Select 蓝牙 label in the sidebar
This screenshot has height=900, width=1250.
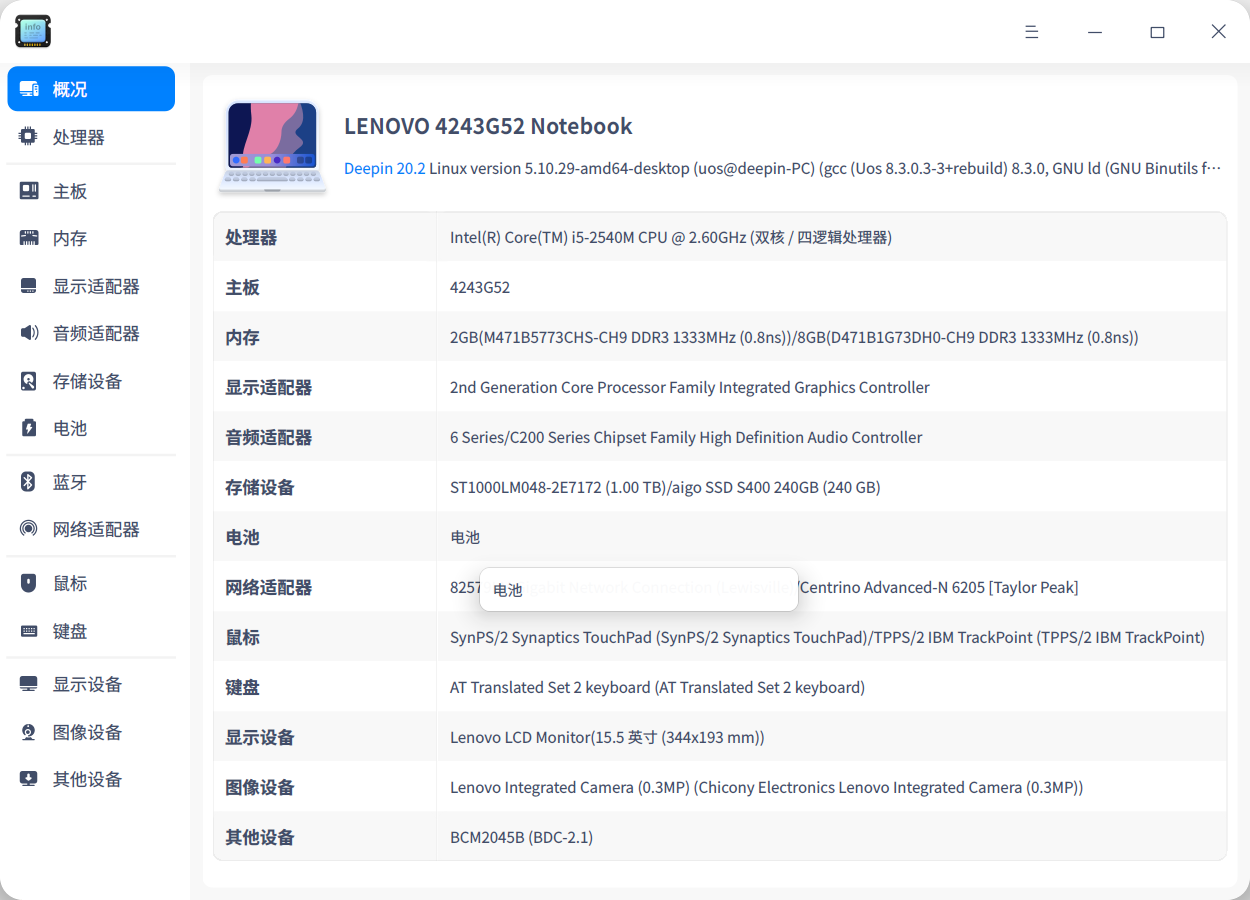click(70, 482)
